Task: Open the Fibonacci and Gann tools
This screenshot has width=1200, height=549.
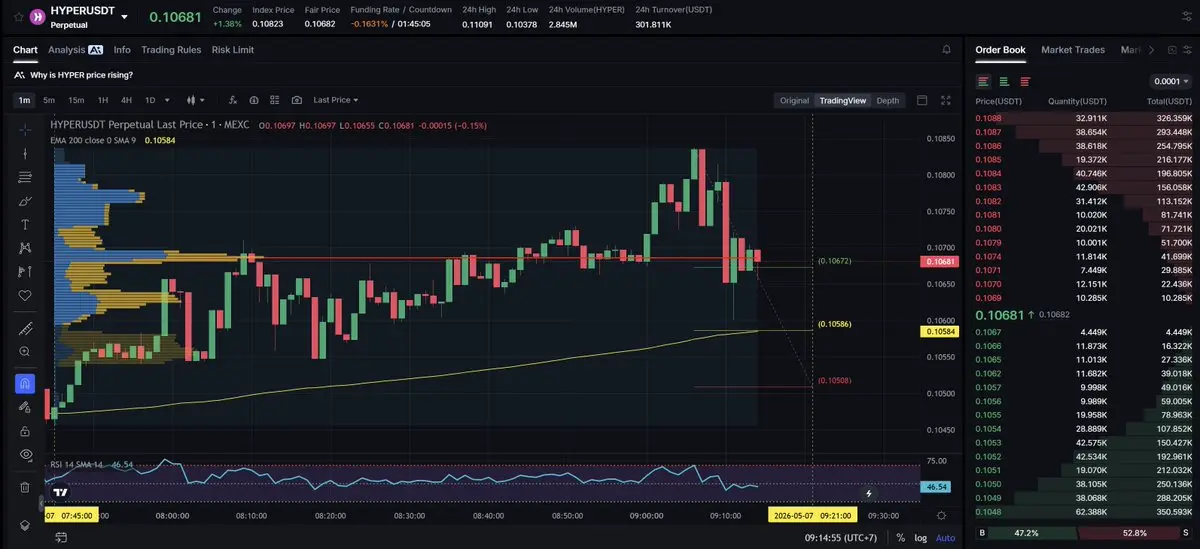Action: coord(25,177)
